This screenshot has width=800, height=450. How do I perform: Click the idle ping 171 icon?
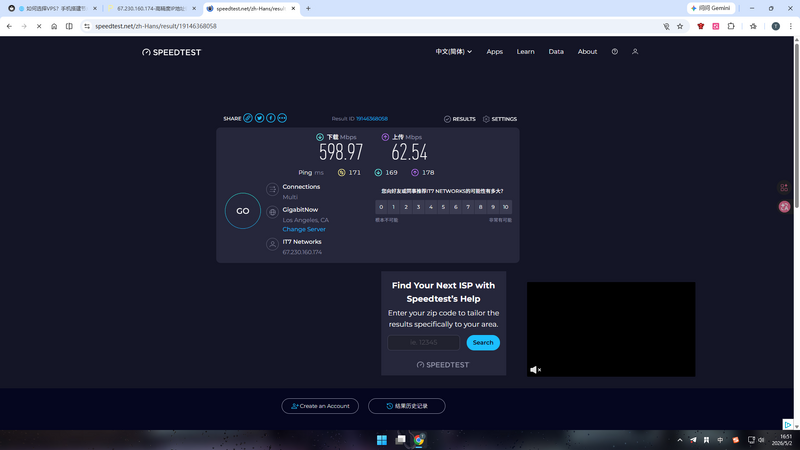coord(341,172)
